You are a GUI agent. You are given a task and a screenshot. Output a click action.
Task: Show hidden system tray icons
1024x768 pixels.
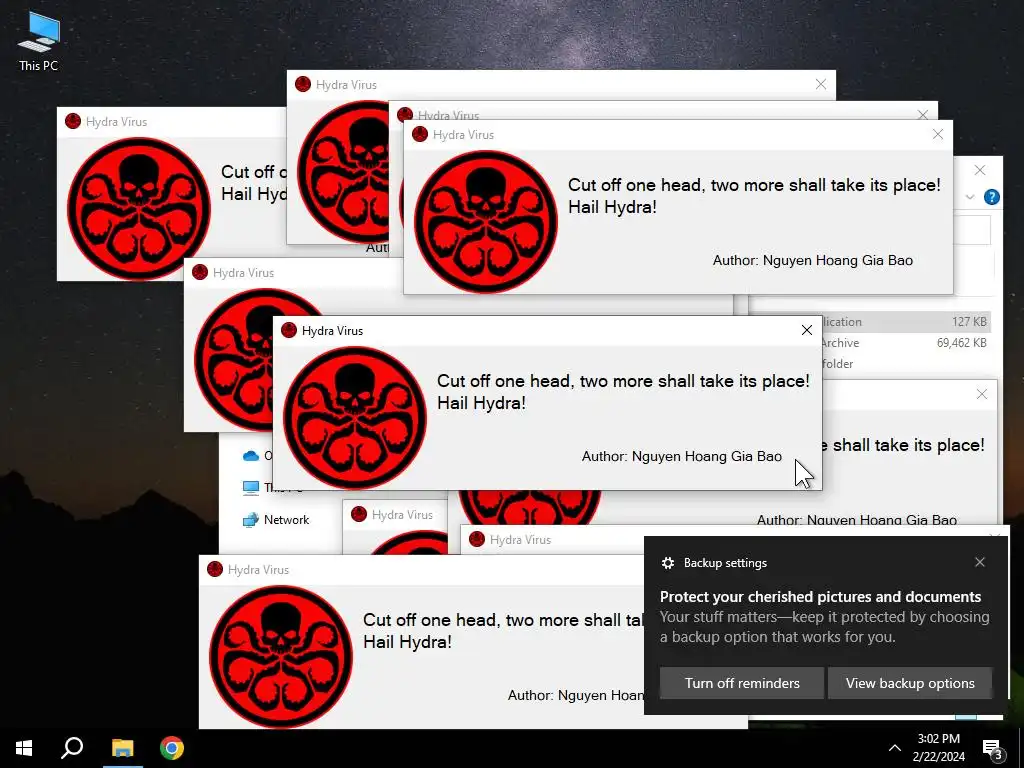click(895, 748)
